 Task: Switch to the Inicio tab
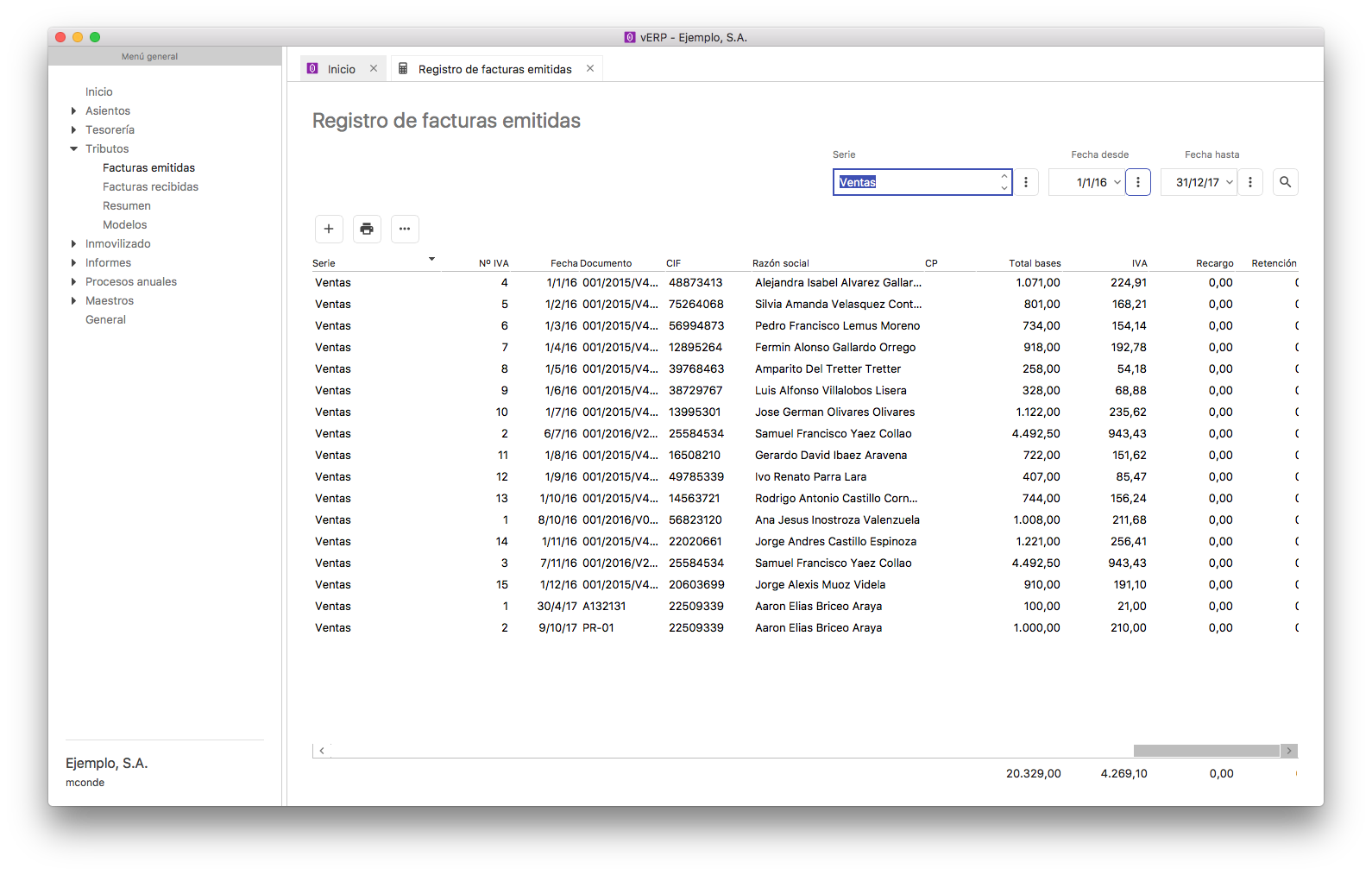[341, 69]
